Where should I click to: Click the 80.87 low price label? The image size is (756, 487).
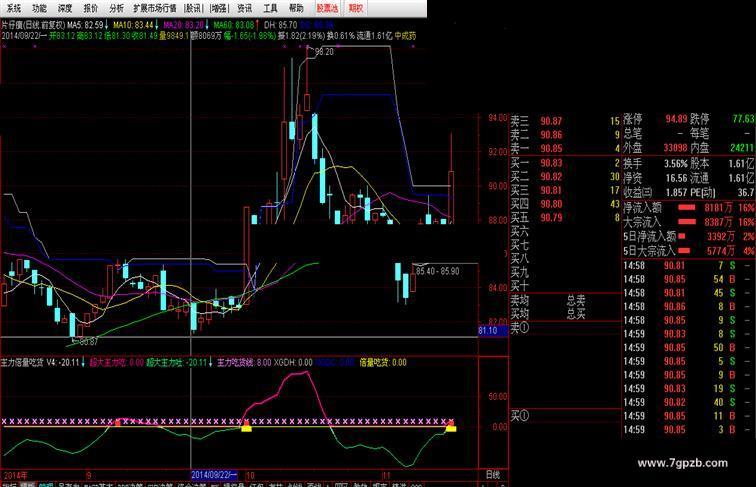(x=89, y=341)
